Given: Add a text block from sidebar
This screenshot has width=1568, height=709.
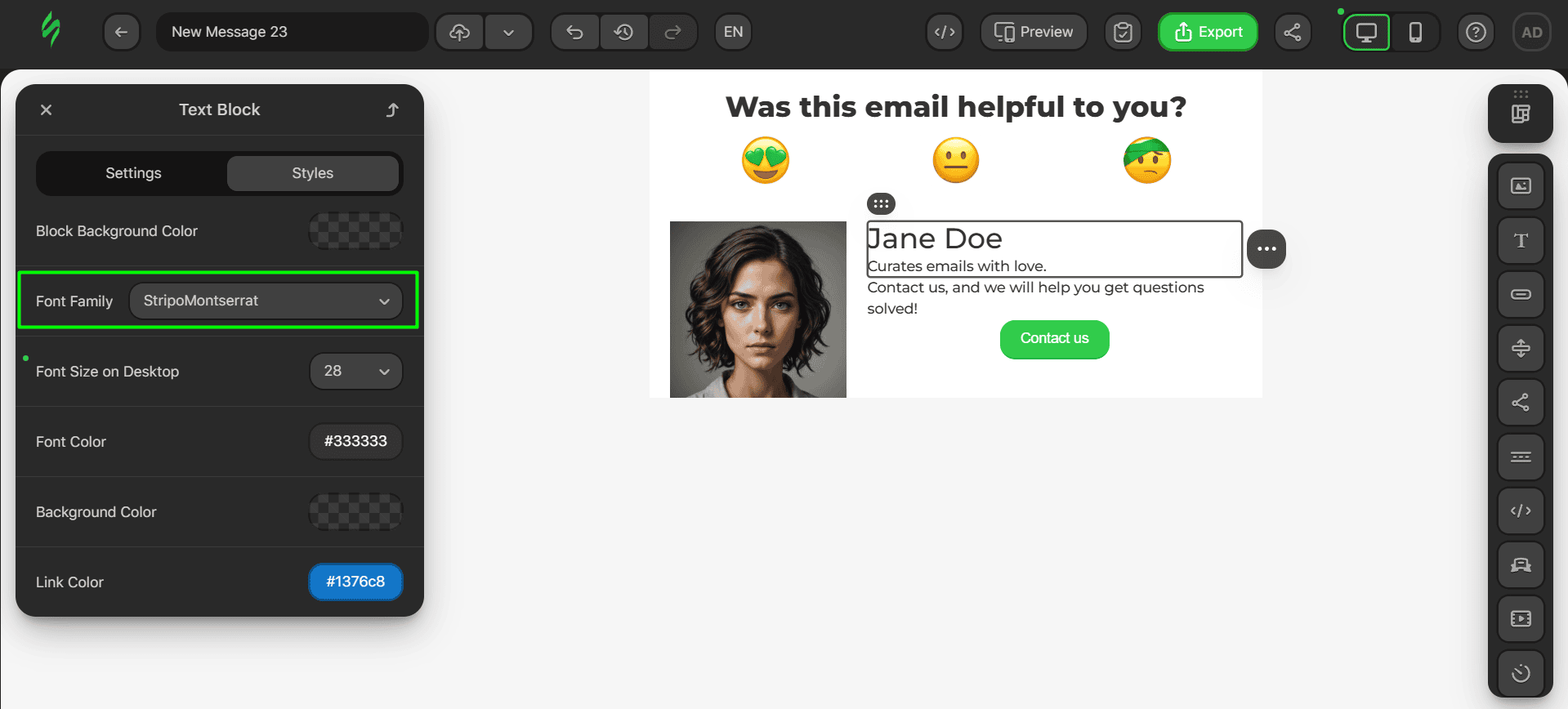Looking at the screenshot, I should (1521, 240).
